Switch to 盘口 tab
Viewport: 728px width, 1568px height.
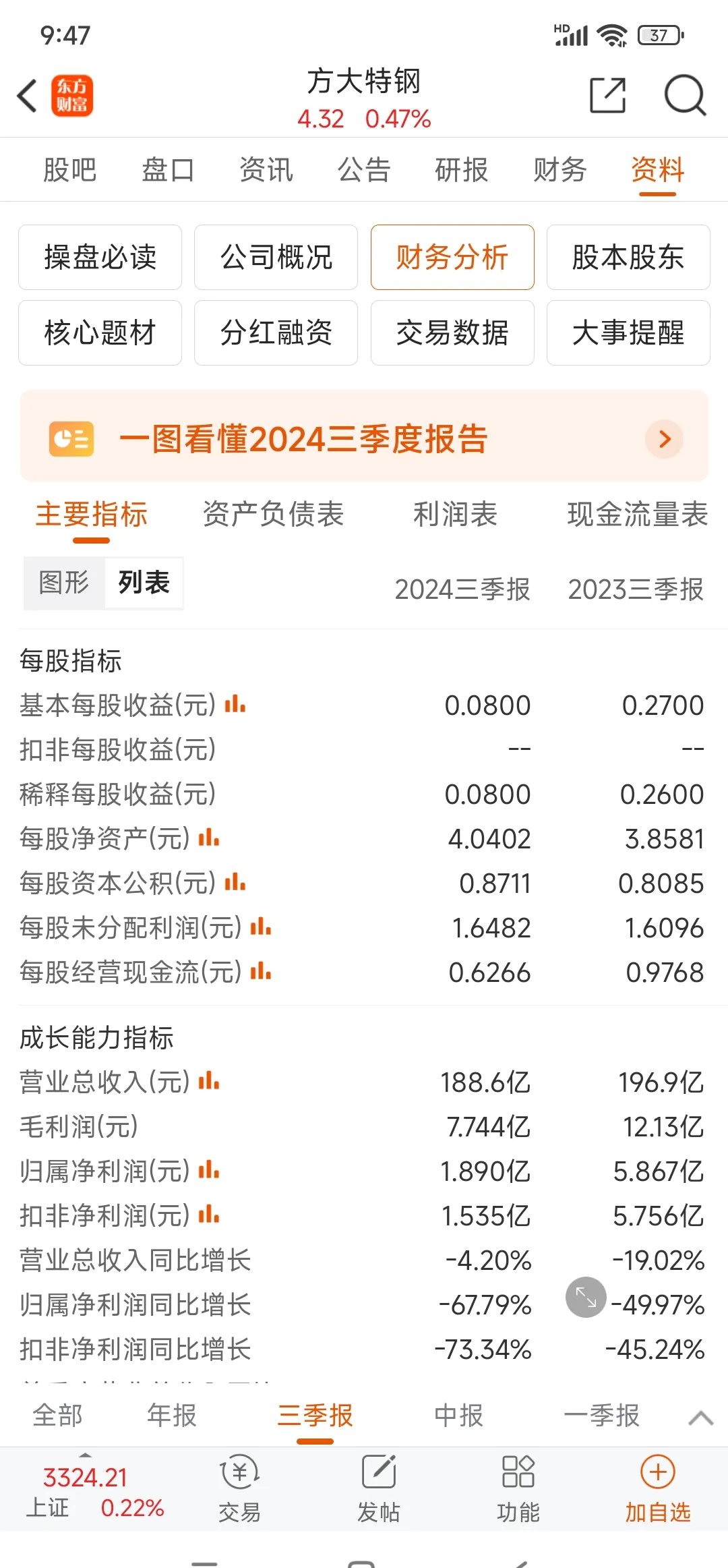[168, 170]
